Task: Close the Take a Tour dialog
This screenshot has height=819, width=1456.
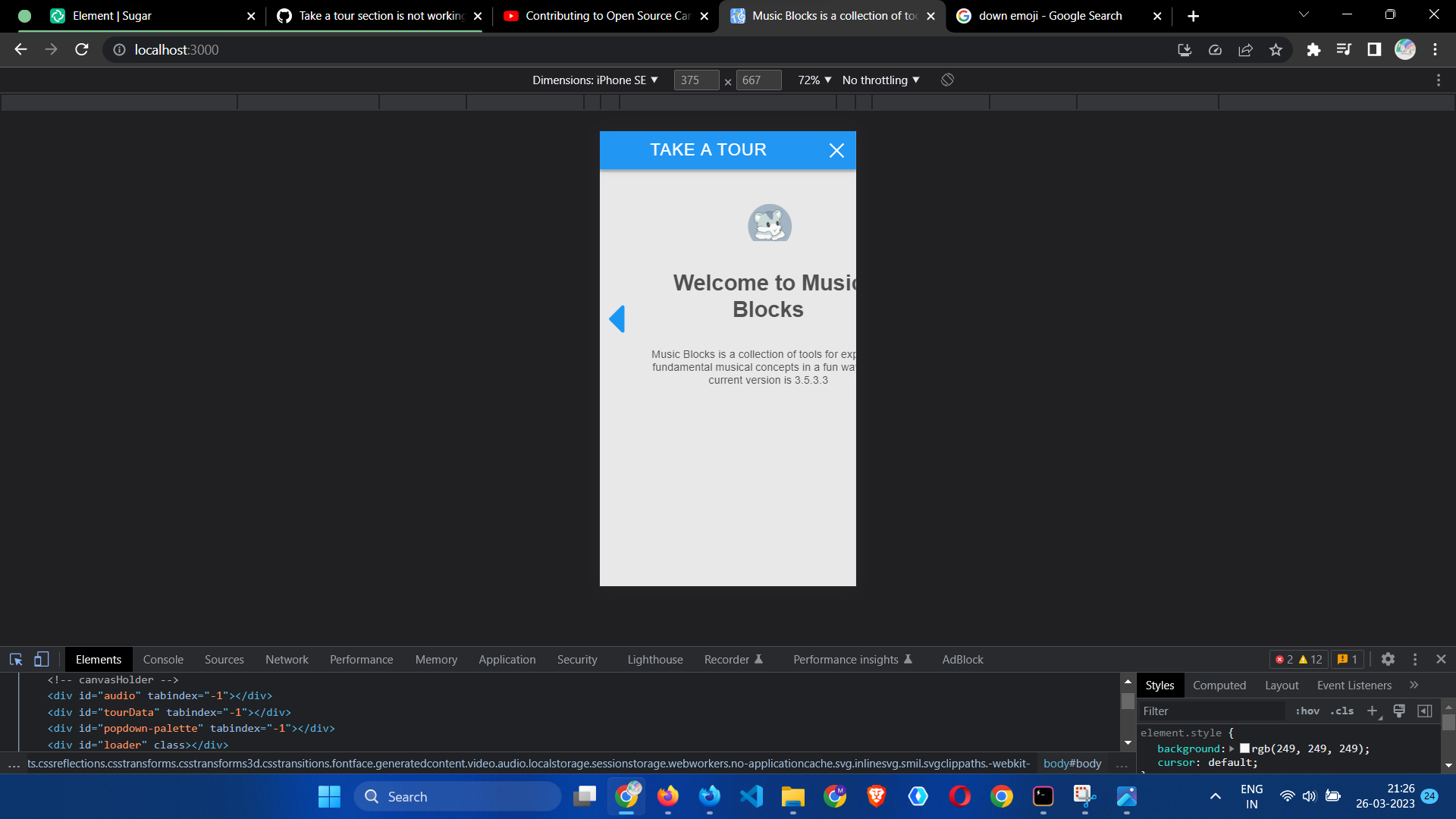Action: coord(836,150)
